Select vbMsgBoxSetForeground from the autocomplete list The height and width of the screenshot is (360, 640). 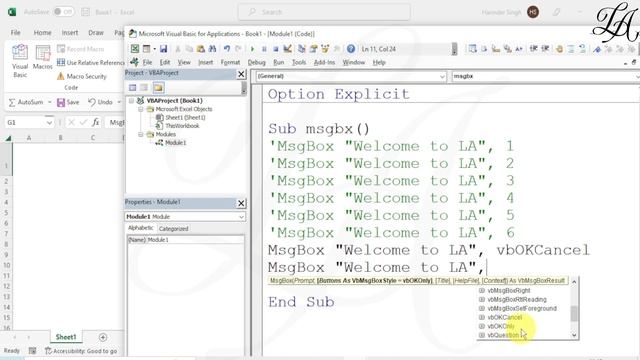pyautogui.click(x=521, y=309)
